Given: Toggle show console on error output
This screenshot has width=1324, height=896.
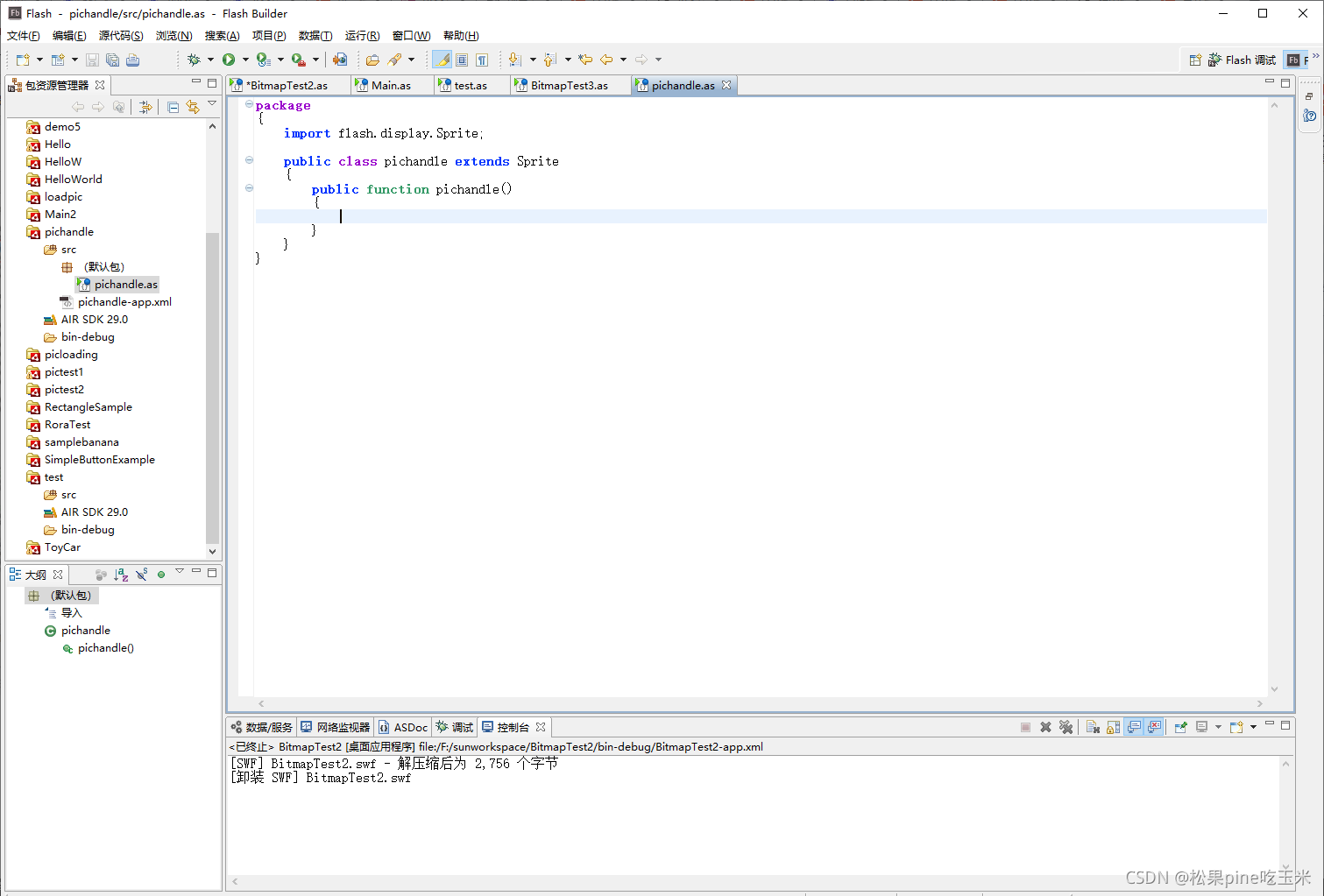Looking at the screenshot, I should click(x=1154, y=727).
